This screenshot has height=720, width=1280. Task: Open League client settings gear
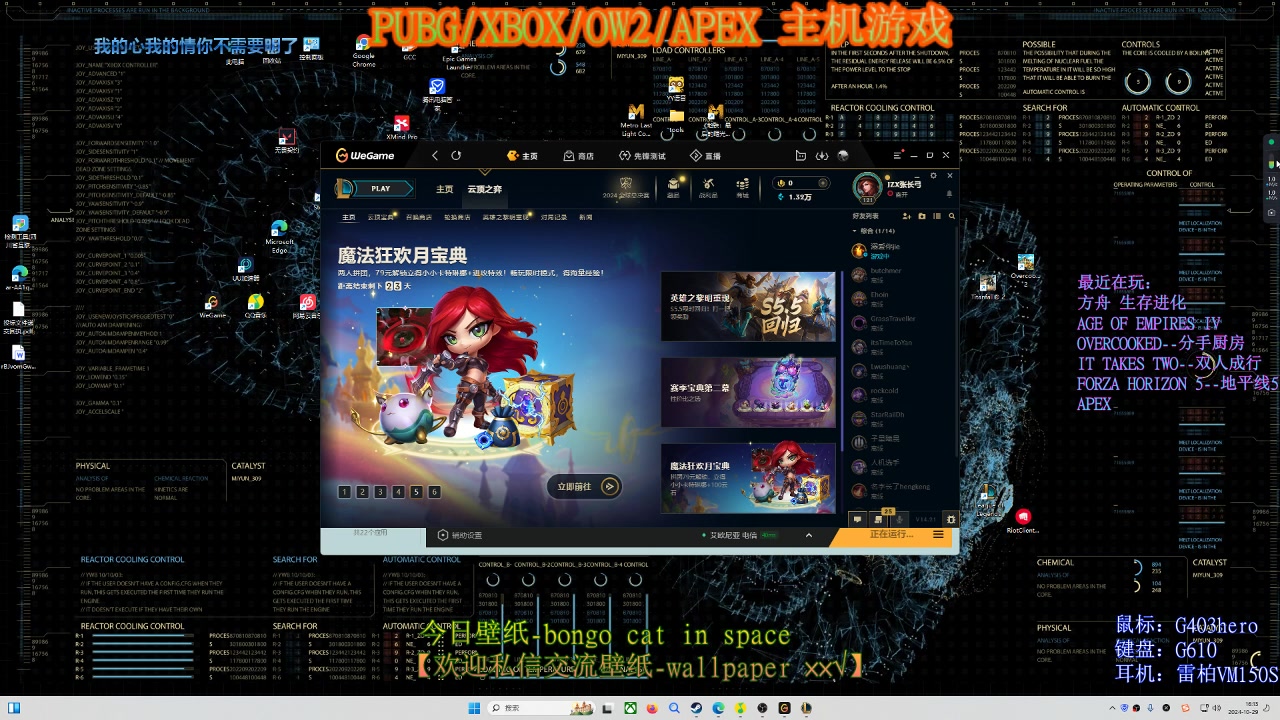point(934,176)
